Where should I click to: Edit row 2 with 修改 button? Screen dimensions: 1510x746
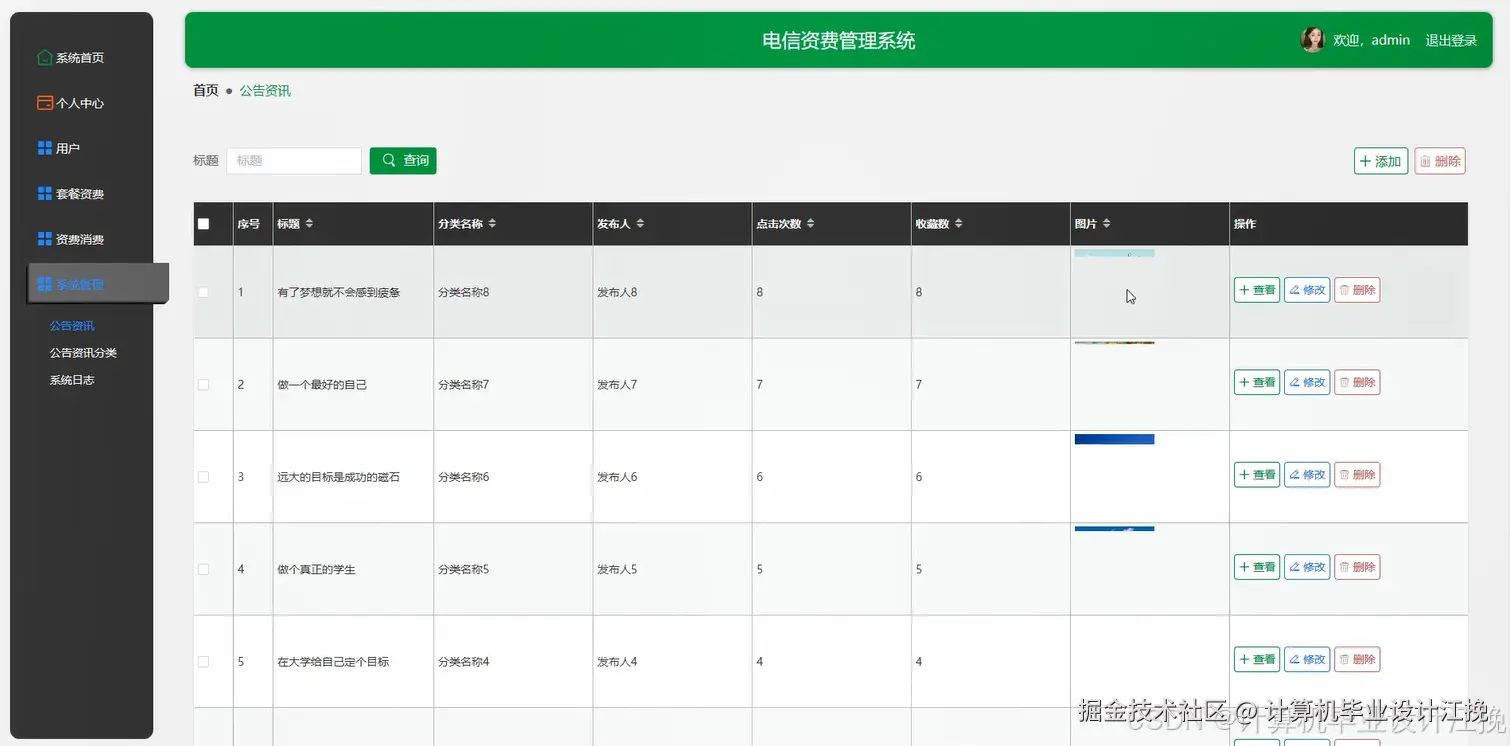point(1307,382)
